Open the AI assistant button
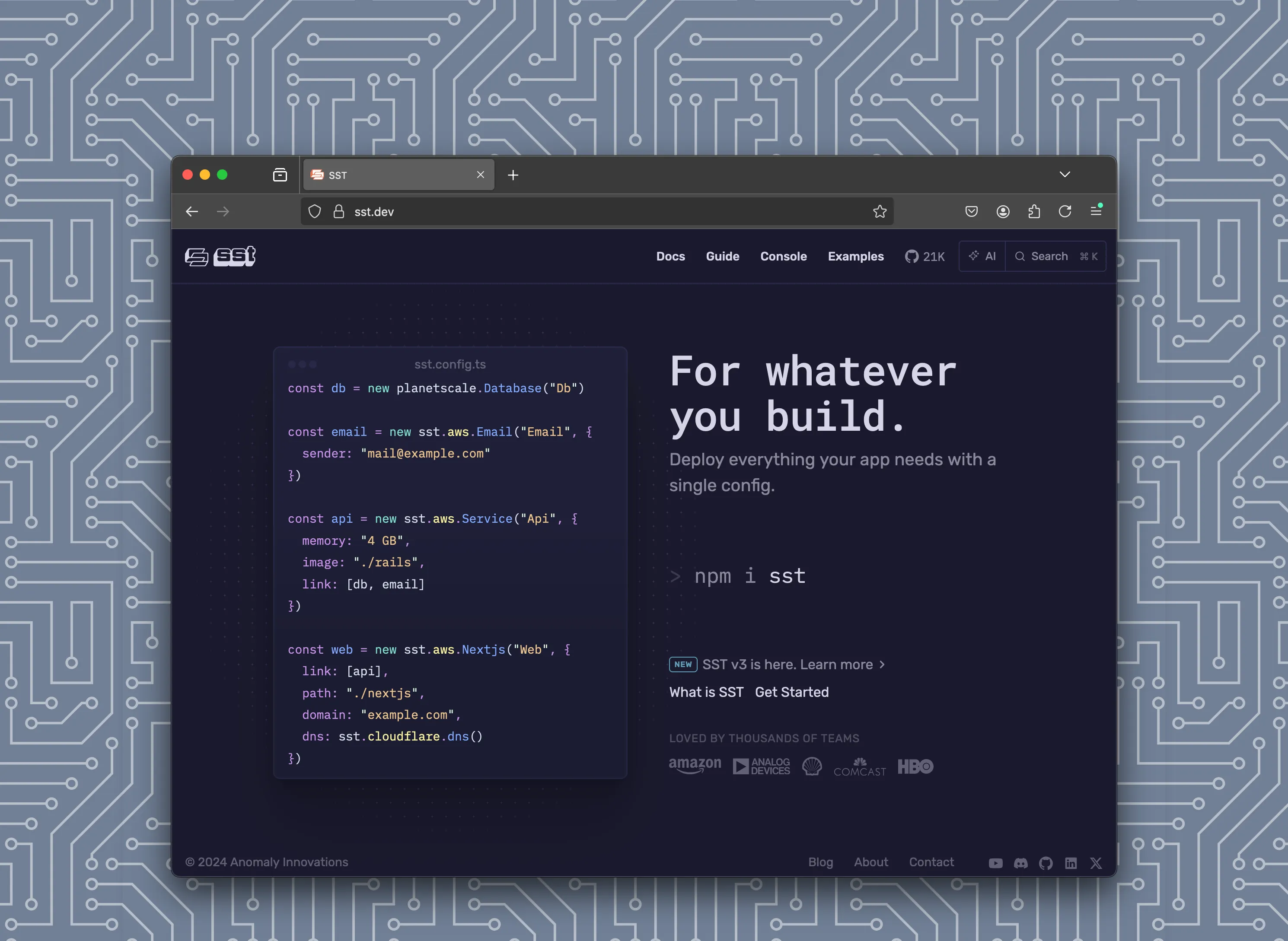The image size is (1288, 941). tap(982, 256)
